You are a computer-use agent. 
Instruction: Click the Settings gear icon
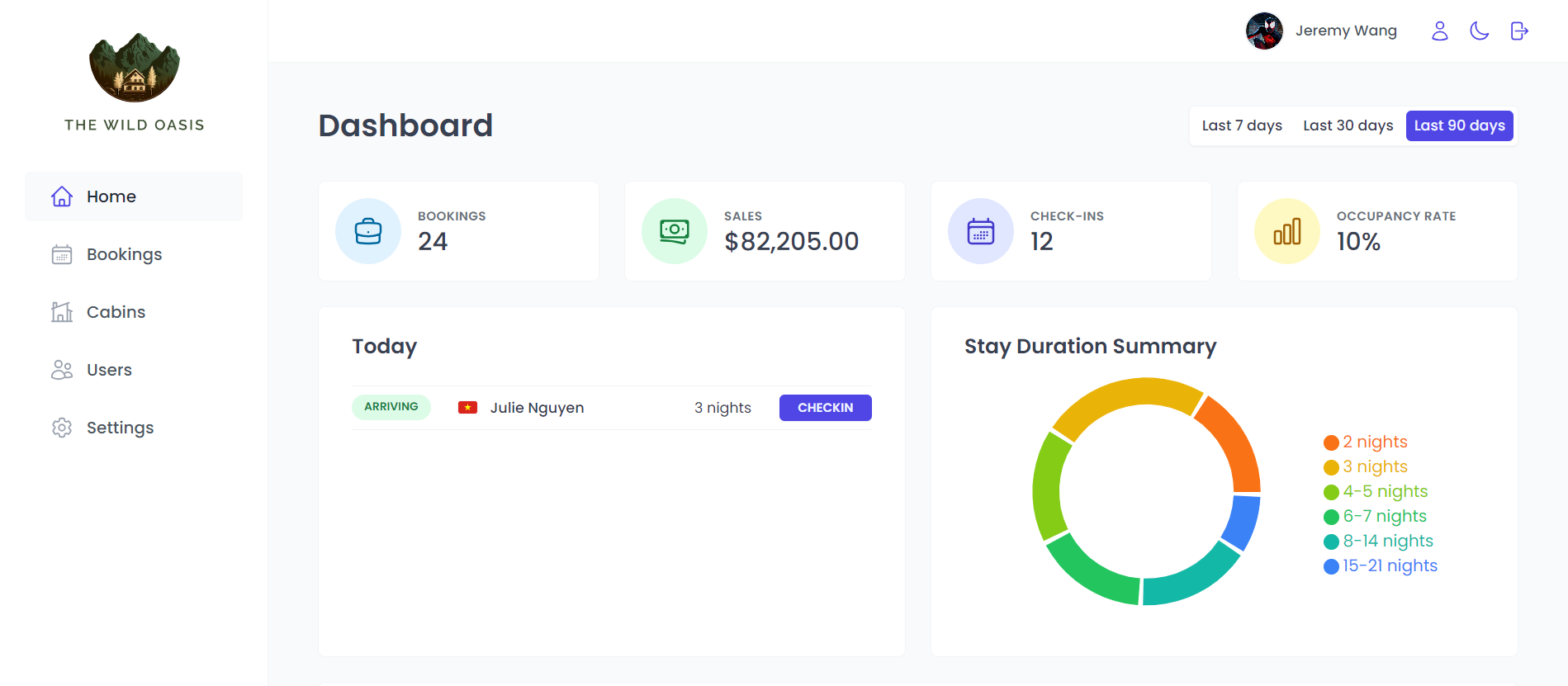62,428
